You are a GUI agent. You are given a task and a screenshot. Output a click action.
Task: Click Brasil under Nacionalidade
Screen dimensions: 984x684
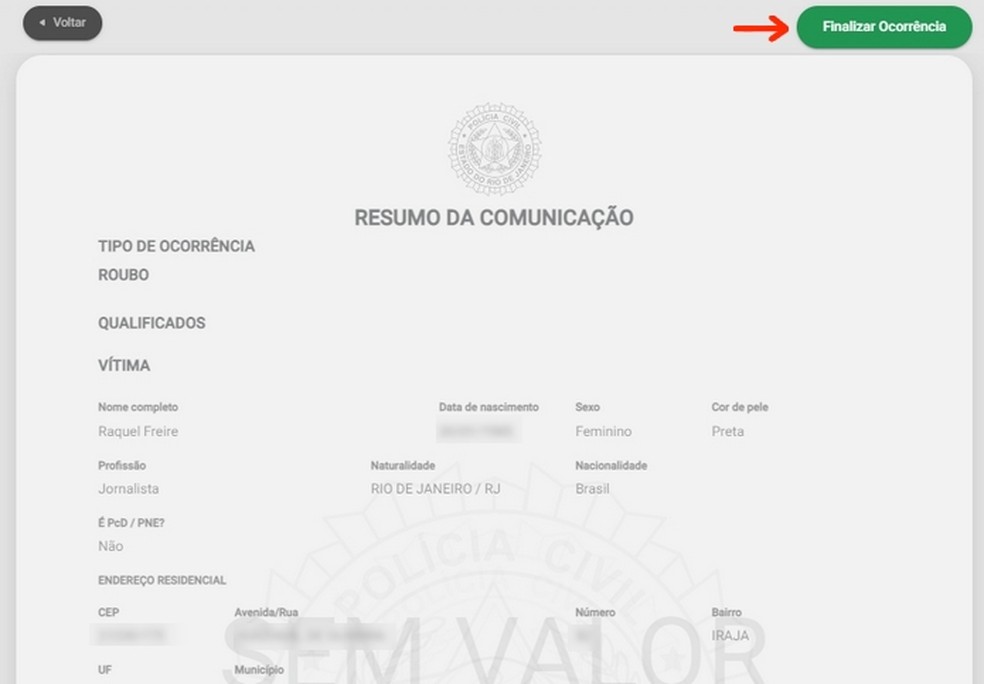click(594, 489)
